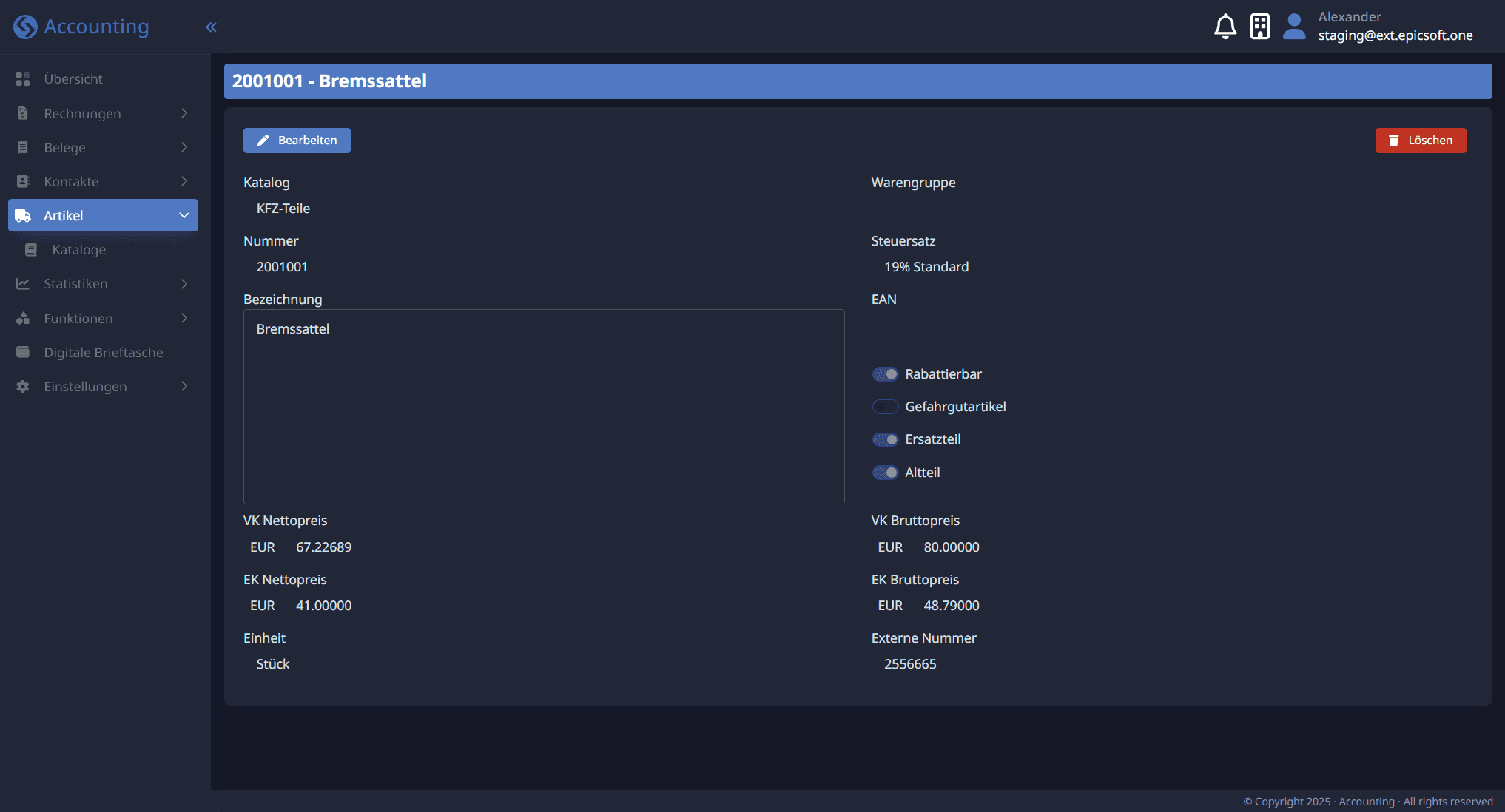The image size is (1505, 812).
Task: Expand the Kontakte chevron
Action: click(x=184, y=181)
